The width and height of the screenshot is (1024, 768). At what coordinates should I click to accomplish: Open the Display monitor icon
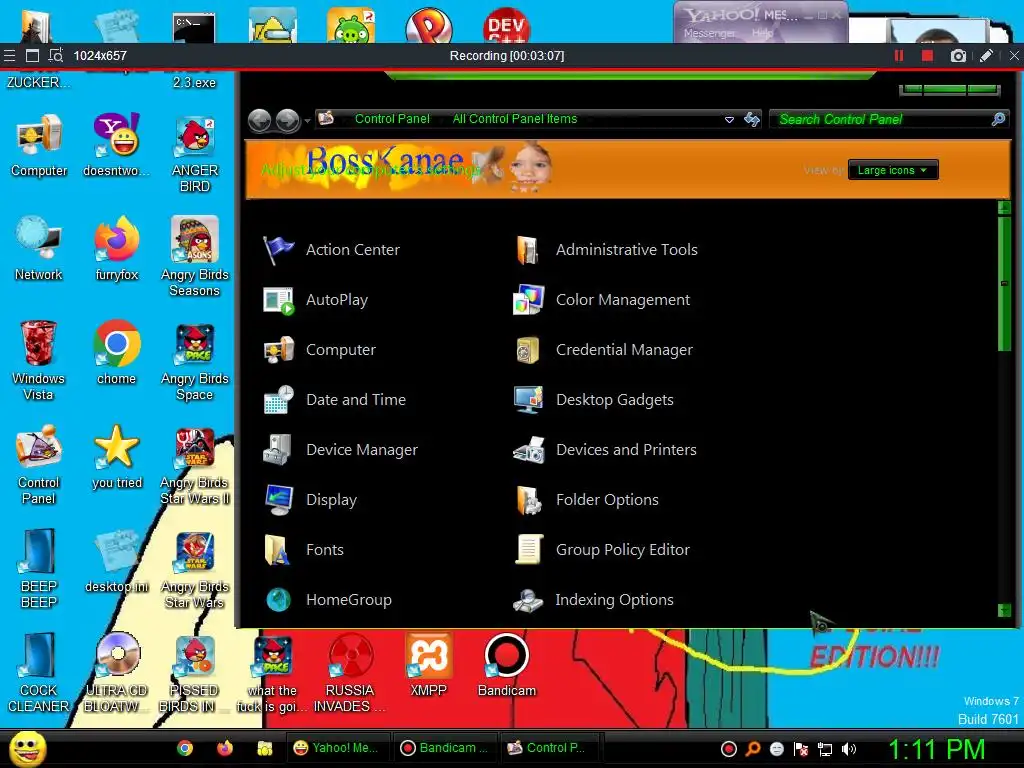click(278, 500)
